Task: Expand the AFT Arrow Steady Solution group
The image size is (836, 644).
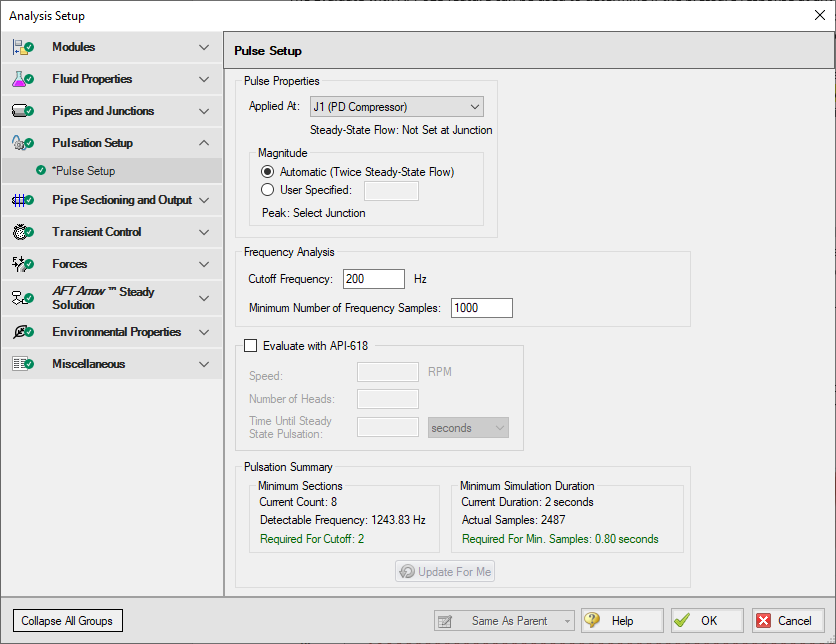Action: coord(204,298)
